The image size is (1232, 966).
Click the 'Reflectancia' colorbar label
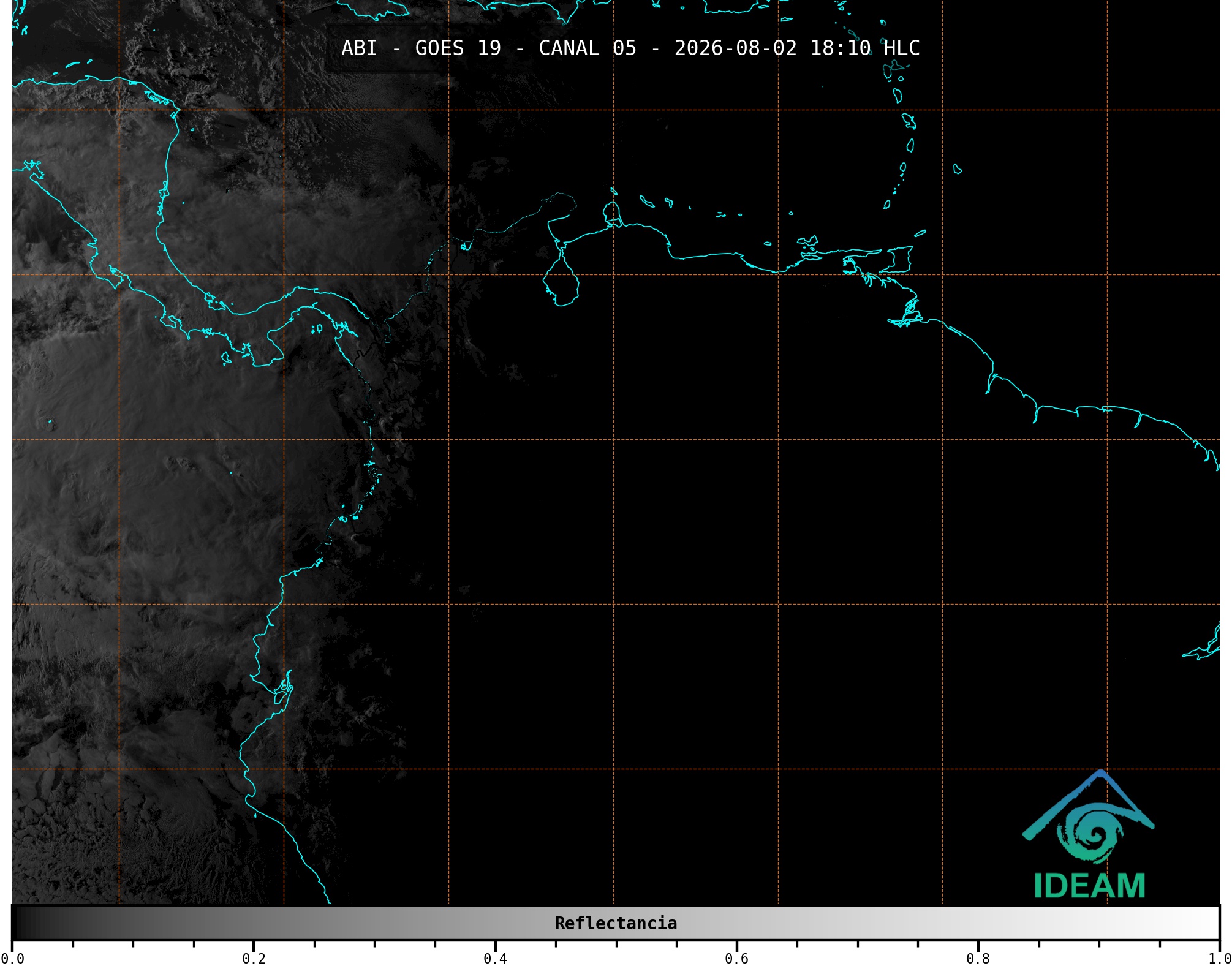pos(616,923)
